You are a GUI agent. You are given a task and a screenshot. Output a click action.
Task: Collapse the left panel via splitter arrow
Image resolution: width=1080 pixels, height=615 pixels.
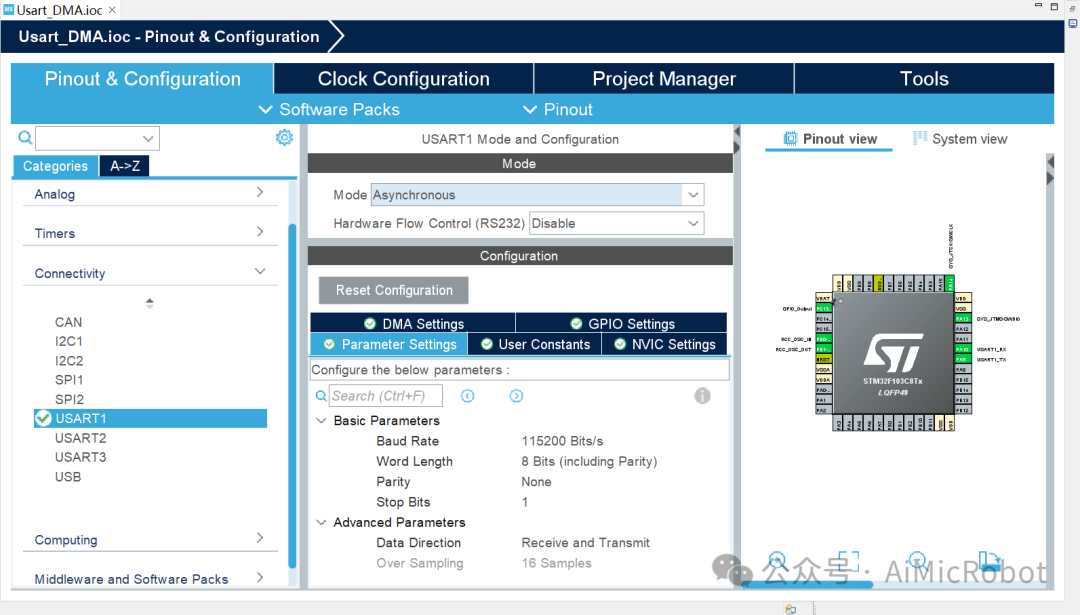(x=736, y=131)
